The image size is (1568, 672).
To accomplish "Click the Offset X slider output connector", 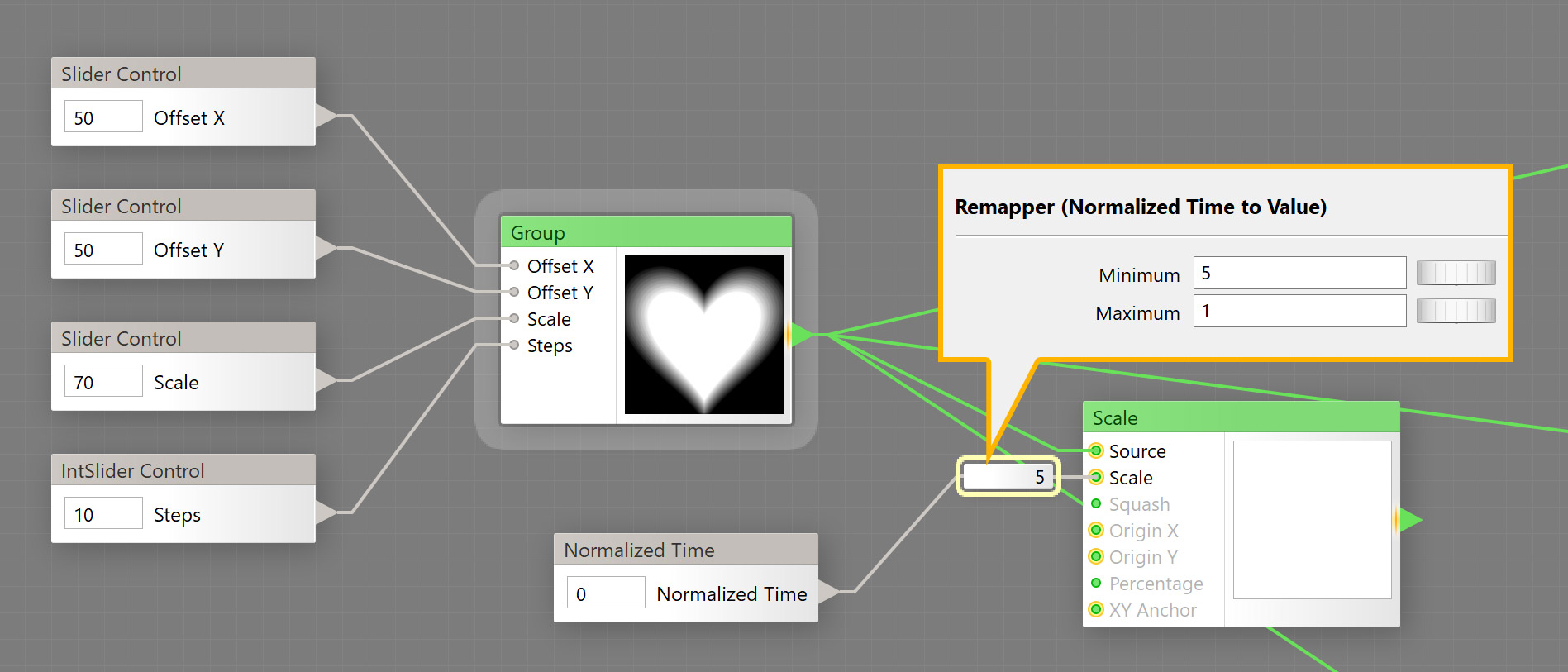I will tap(326, 116).
